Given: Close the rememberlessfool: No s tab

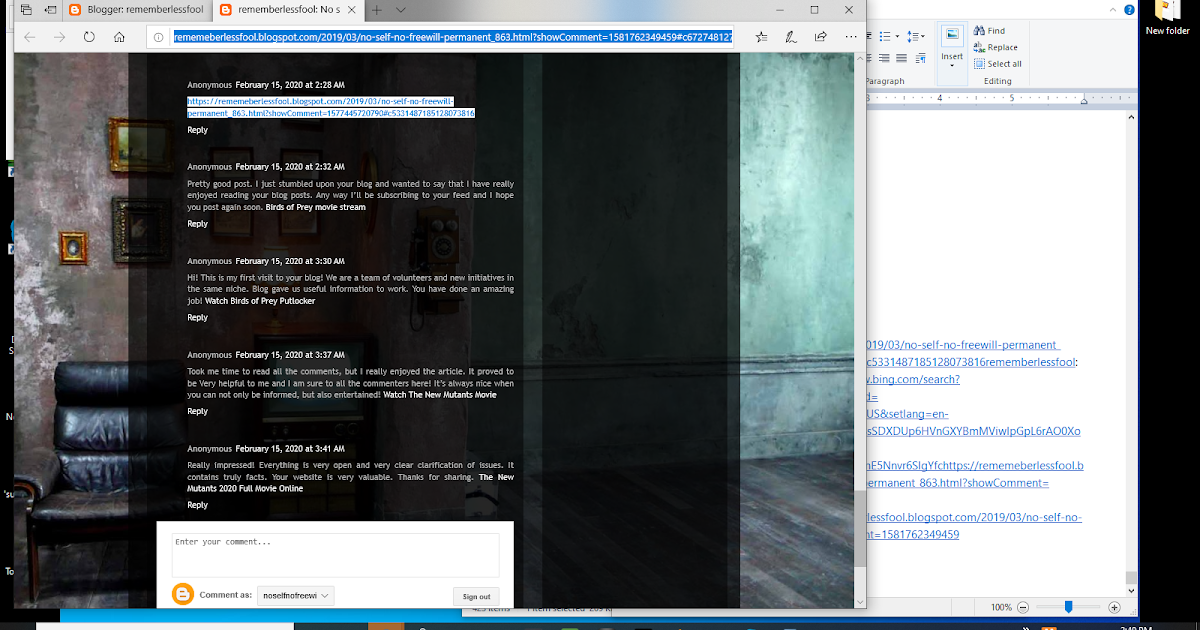Looking at the screenshot, I should click(x=354, y=10).
